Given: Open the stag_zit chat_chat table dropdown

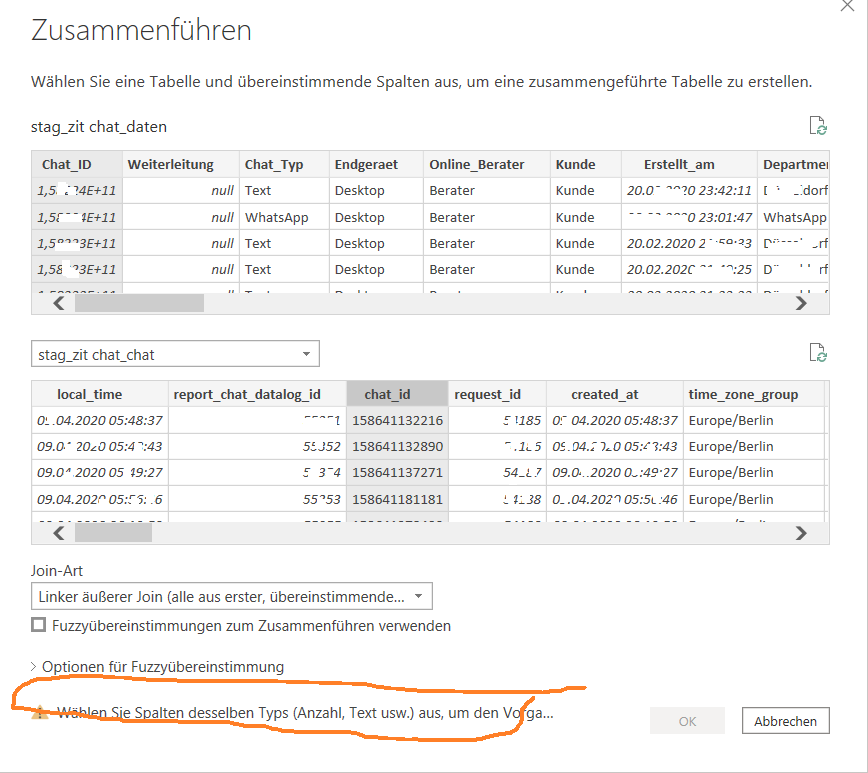Looking at the screenshot, I should (175, 354).
